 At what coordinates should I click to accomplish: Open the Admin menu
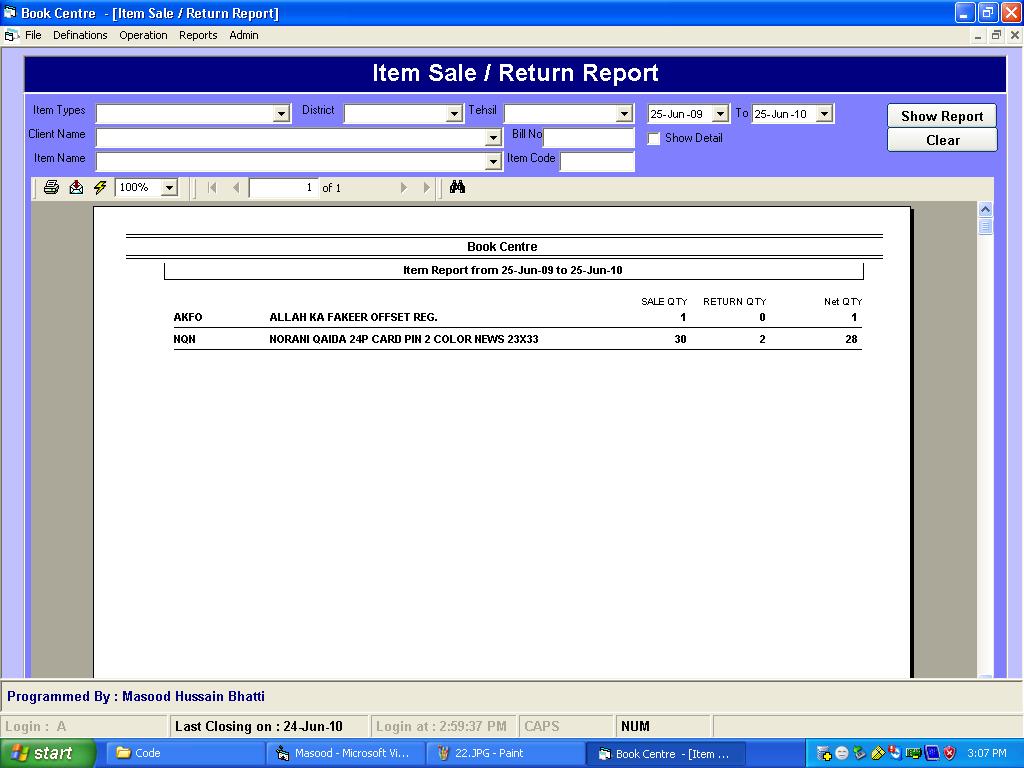pos(244,35)
